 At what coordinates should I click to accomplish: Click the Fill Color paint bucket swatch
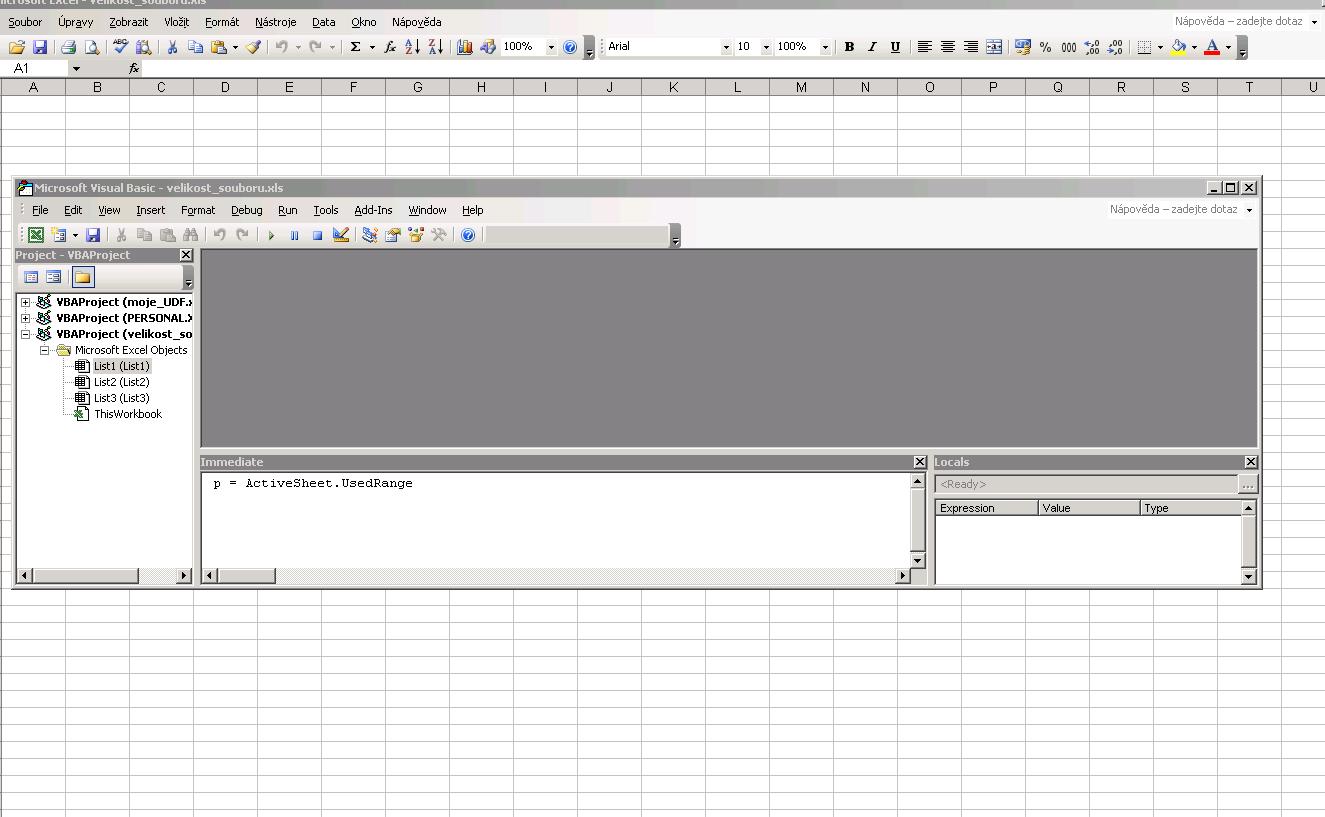[1178, 47]
